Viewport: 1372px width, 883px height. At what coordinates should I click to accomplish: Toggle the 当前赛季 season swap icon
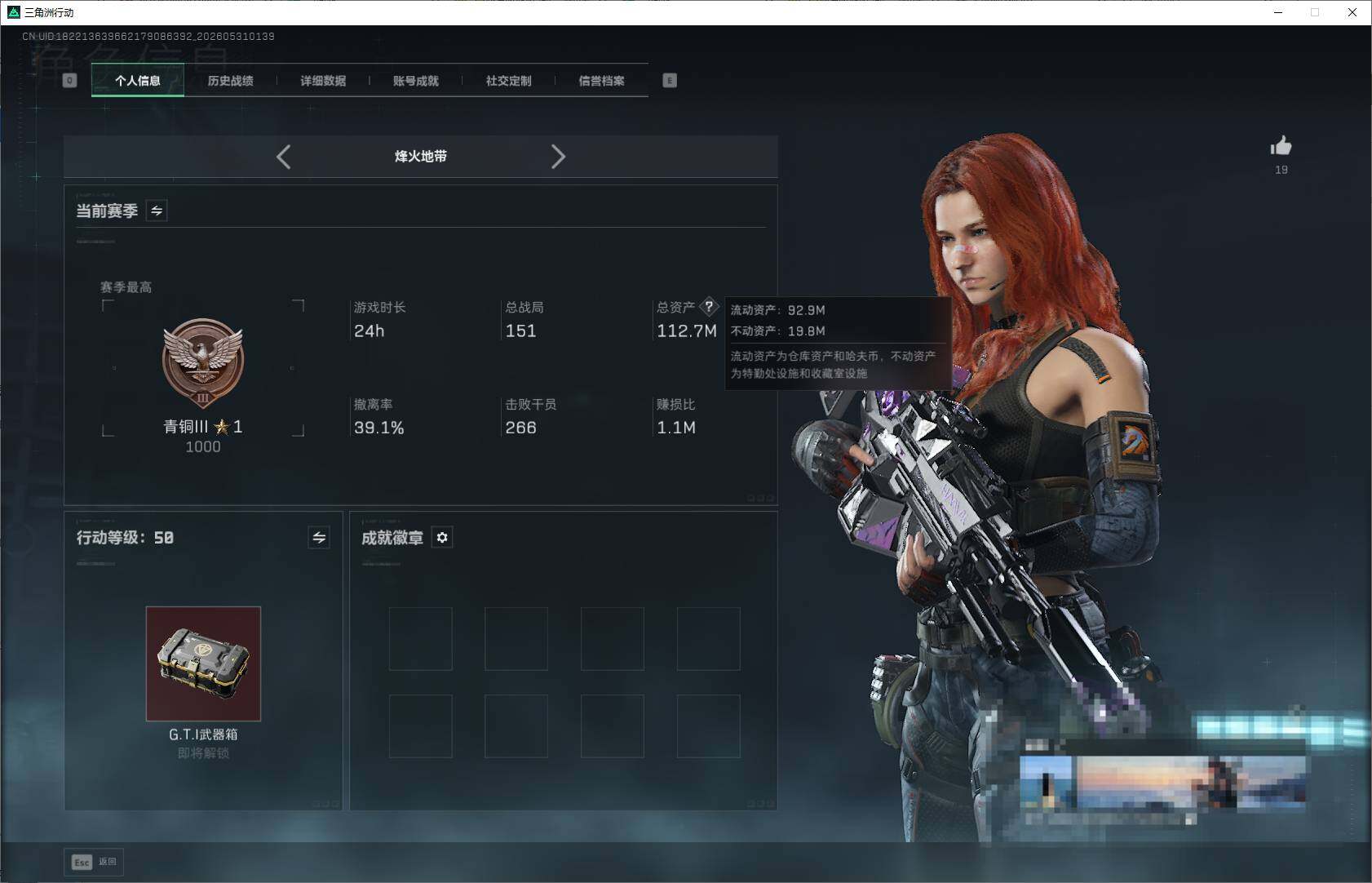(x=157, y=211)
